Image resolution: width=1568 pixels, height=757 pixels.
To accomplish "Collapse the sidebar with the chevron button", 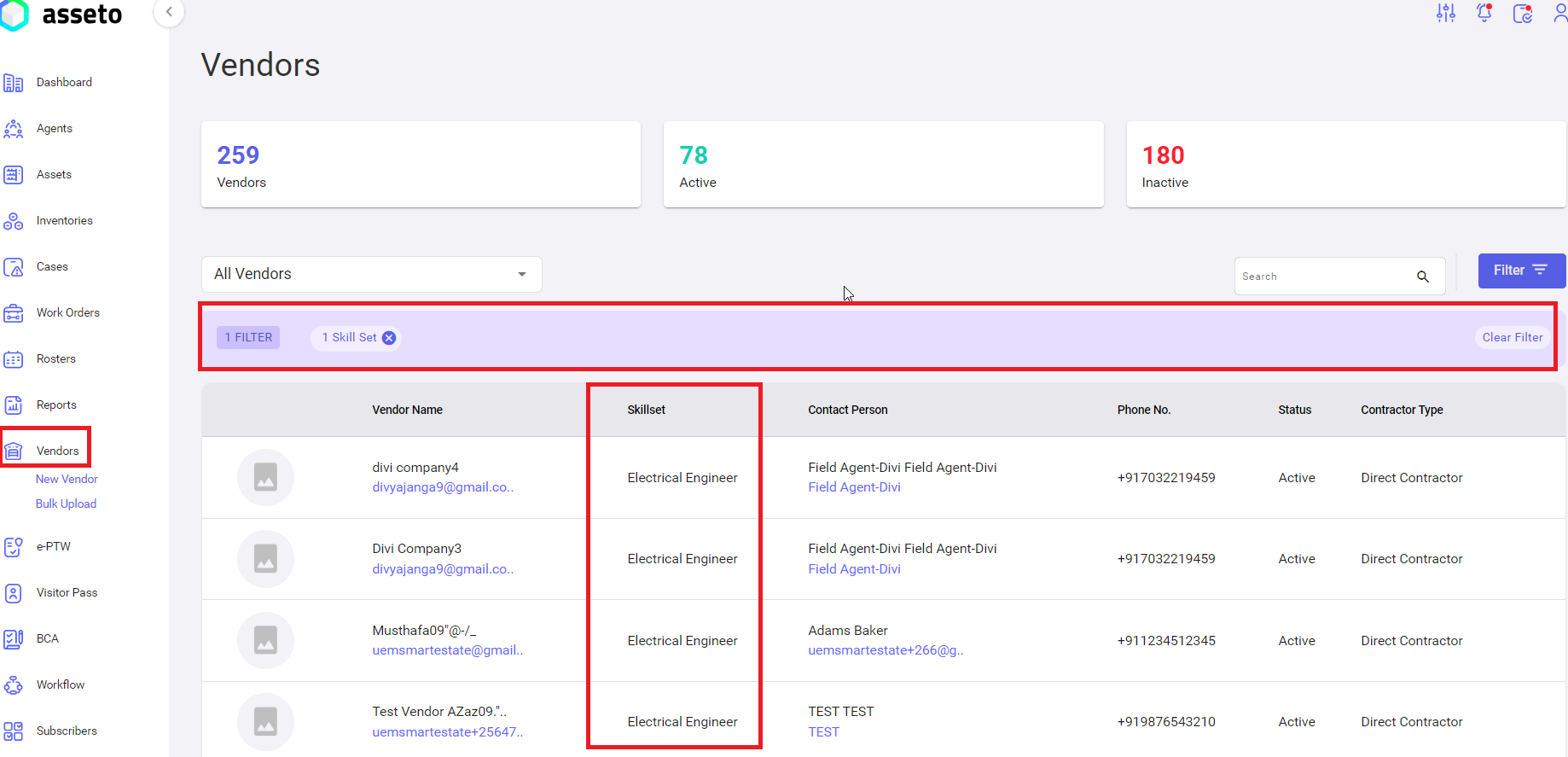I will (x=169, y=12).
